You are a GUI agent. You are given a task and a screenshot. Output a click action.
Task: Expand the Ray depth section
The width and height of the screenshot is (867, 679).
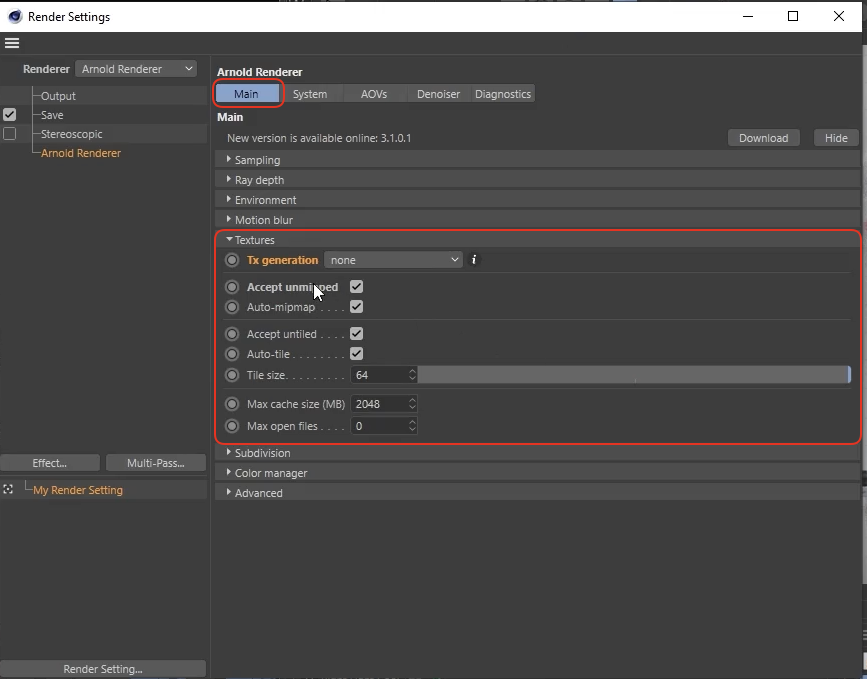click(537, 180)
